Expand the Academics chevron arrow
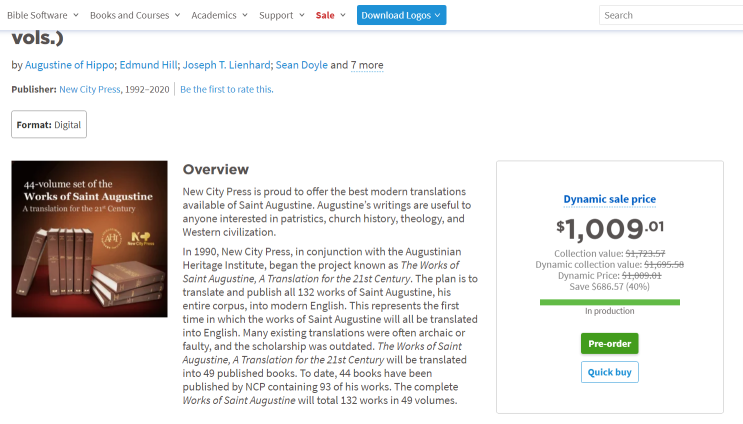Image resolution: width=743 pixels, height=424 pixels. click(x=245, y=15)
